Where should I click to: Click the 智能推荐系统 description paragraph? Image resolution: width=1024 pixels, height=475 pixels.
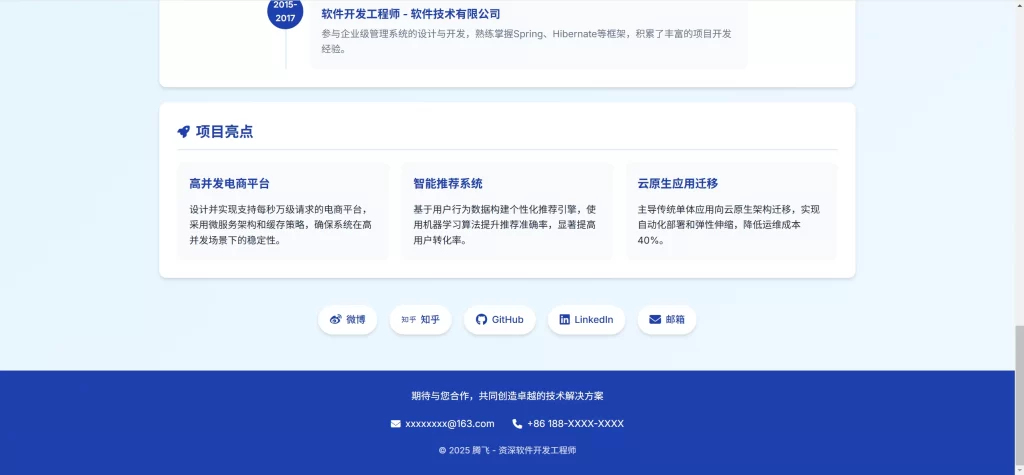pos(505,225)
